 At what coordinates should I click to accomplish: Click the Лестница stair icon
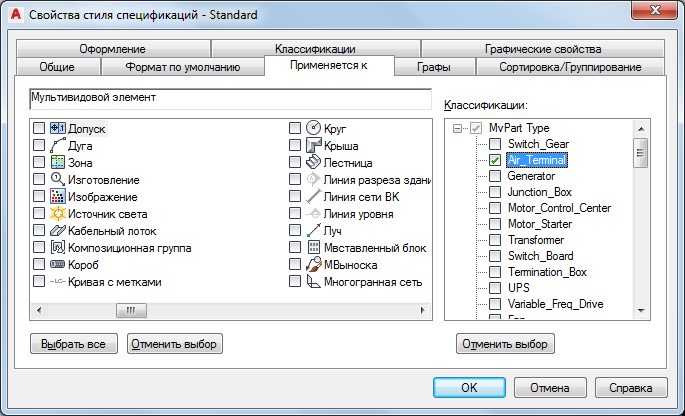313,163
